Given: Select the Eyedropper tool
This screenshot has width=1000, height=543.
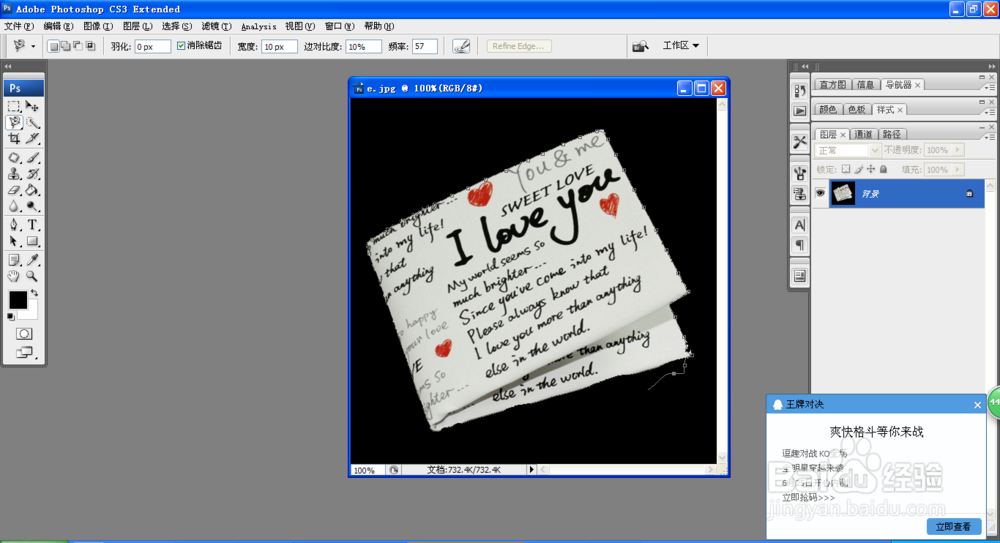Looking at the screenshot, I should tap(33, 260).
